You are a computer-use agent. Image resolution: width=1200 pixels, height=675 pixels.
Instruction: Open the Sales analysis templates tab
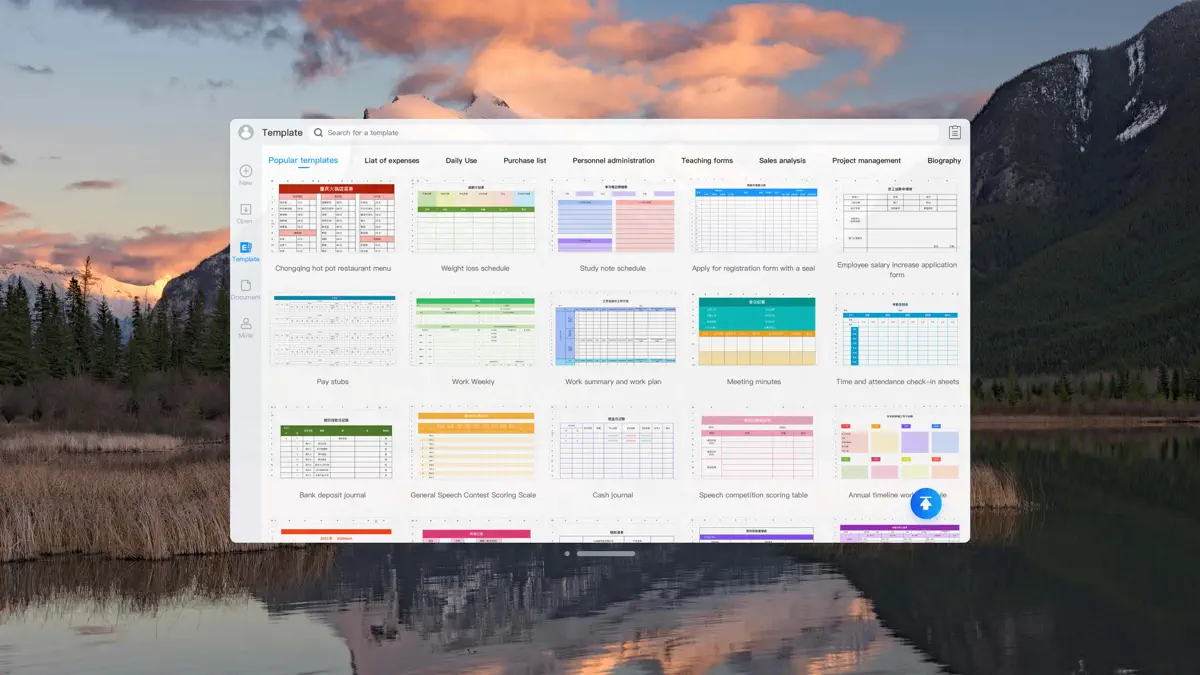[782, 159]
